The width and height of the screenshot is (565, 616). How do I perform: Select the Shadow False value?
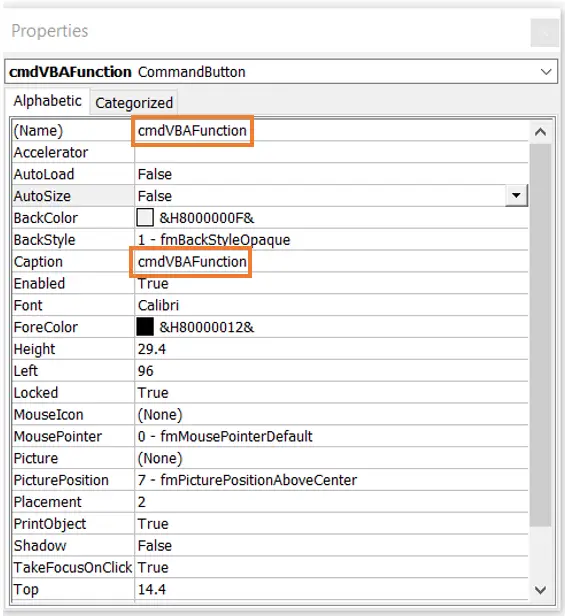click(155, 546)
